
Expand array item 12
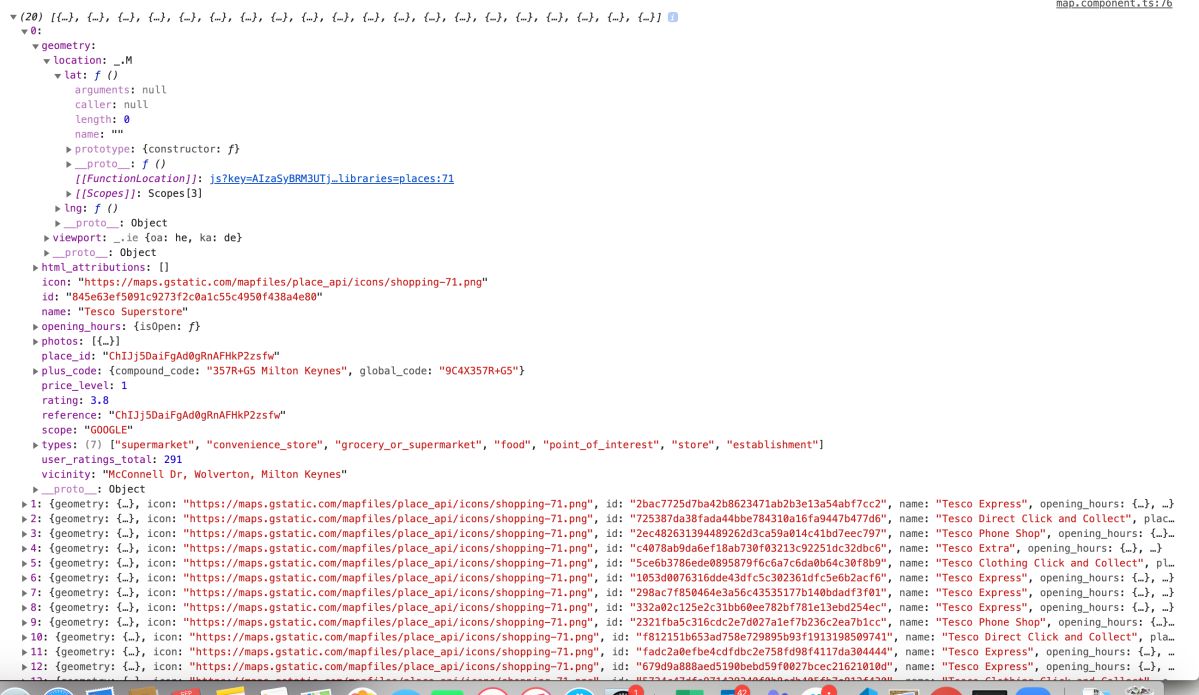(24, 667)
